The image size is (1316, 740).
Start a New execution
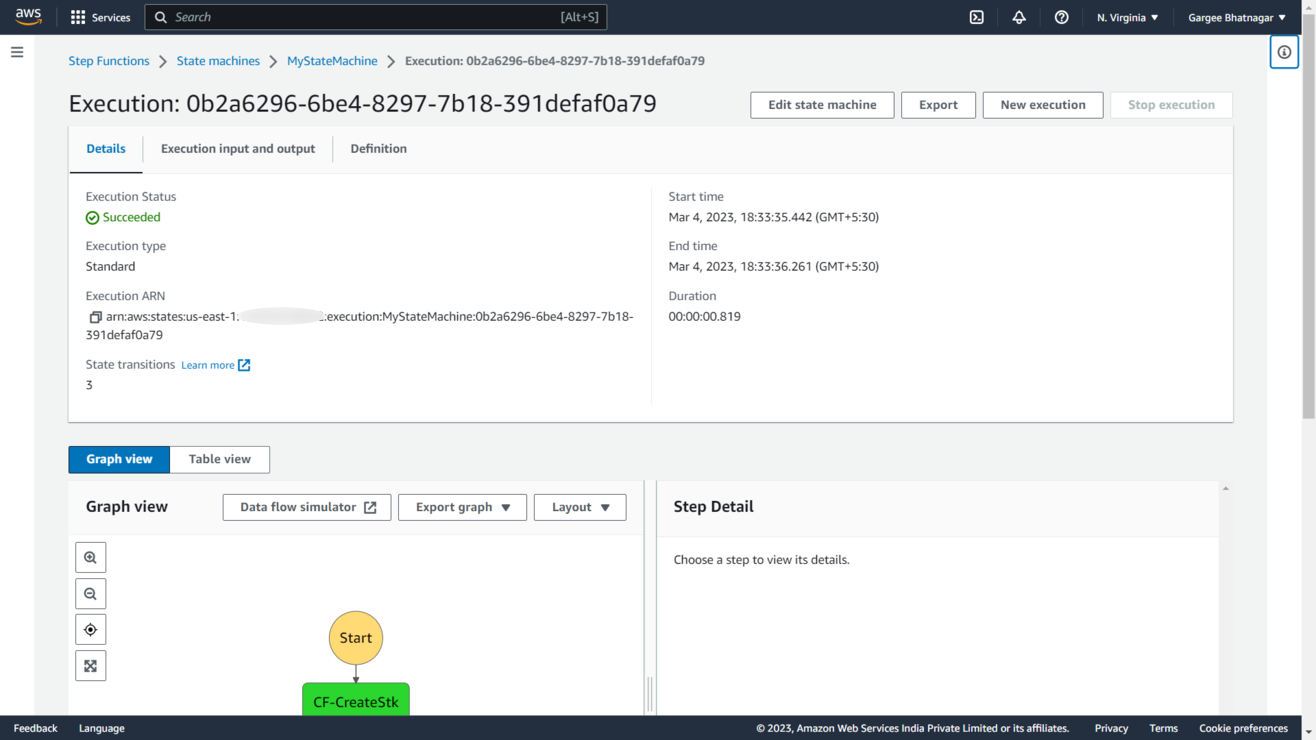point(1043,105)
